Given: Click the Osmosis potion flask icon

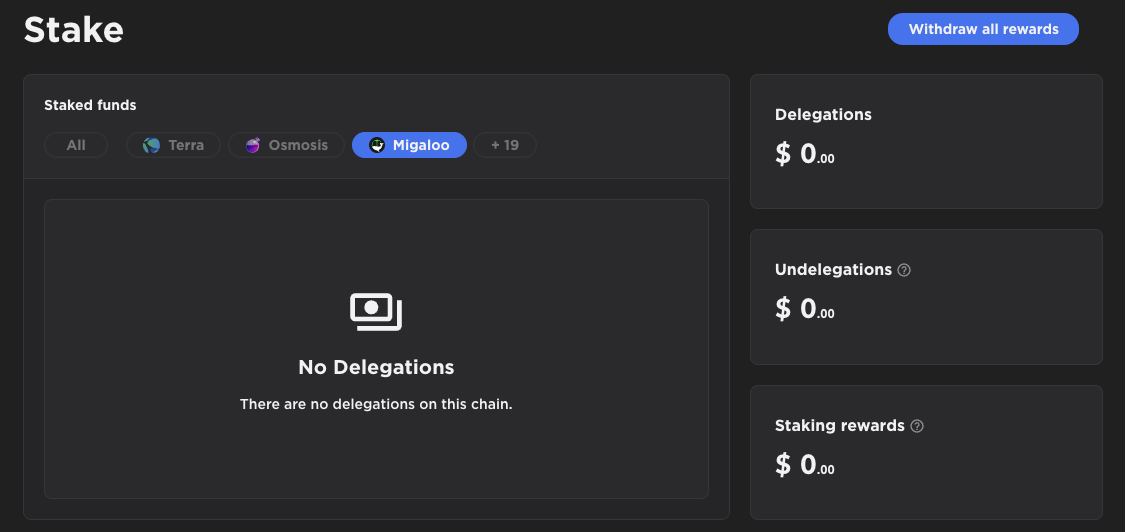Looking at the screenshot, I should coord(253,145).
